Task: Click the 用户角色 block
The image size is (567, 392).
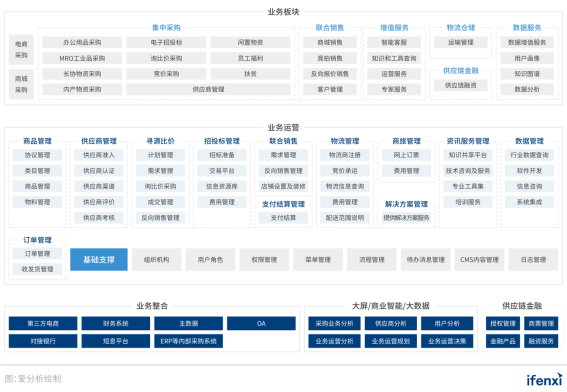Action: [x=210, y=259]
